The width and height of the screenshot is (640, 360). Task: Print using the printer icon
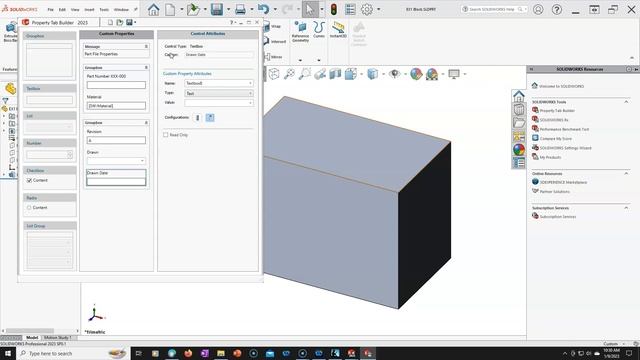click(x=240, y=9)
